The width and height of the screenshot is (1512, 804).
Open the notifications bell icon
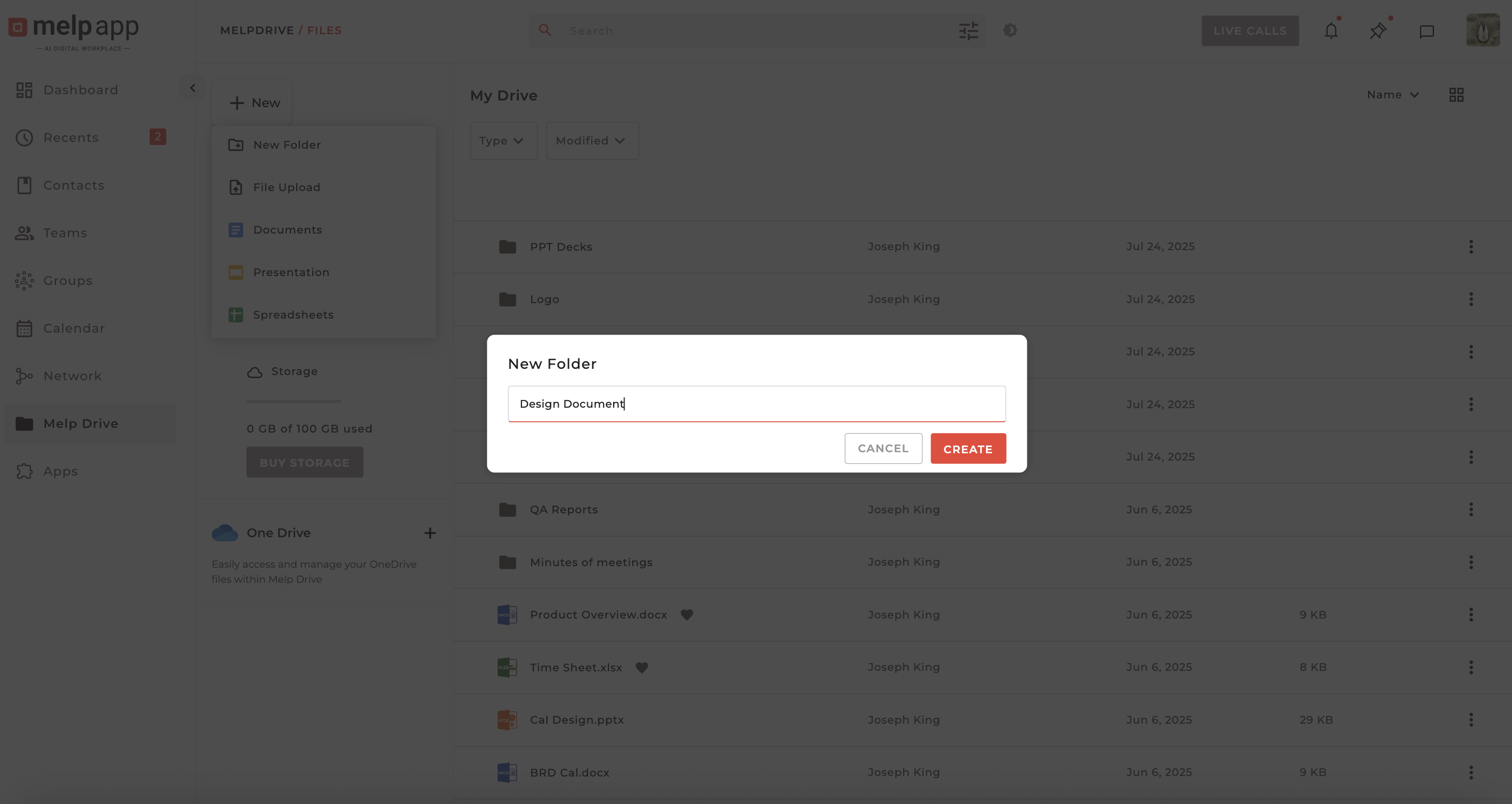coord(1331,31)
